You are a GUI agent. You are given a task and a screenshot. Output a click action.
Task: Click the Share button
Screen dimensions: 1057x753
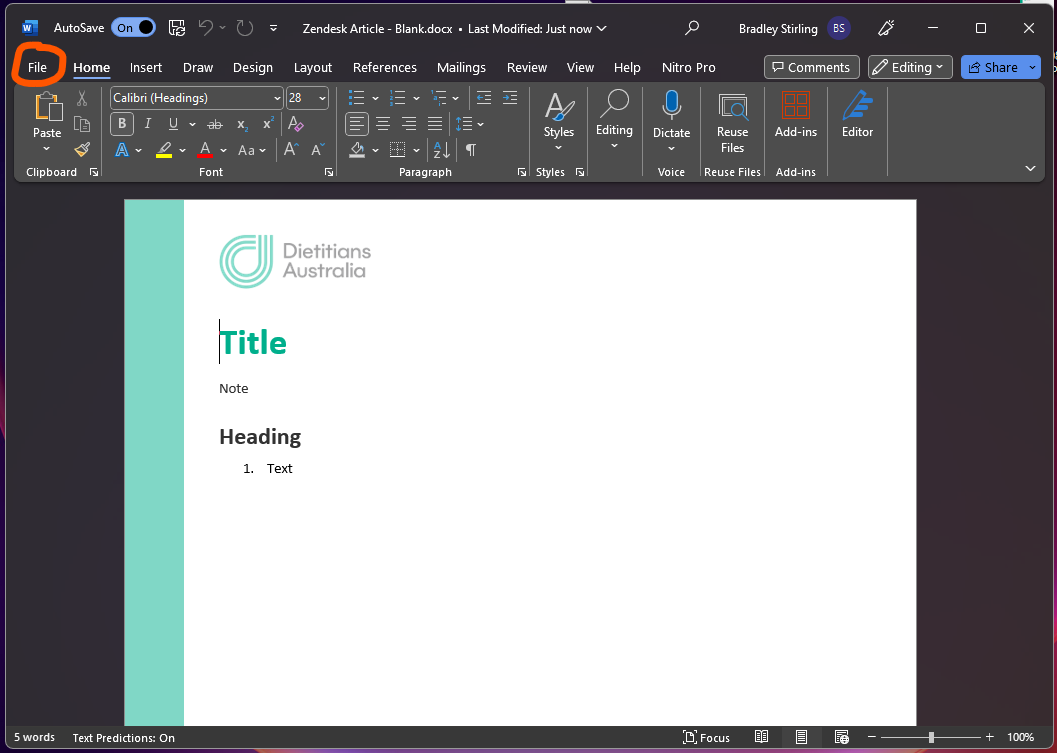994,67
